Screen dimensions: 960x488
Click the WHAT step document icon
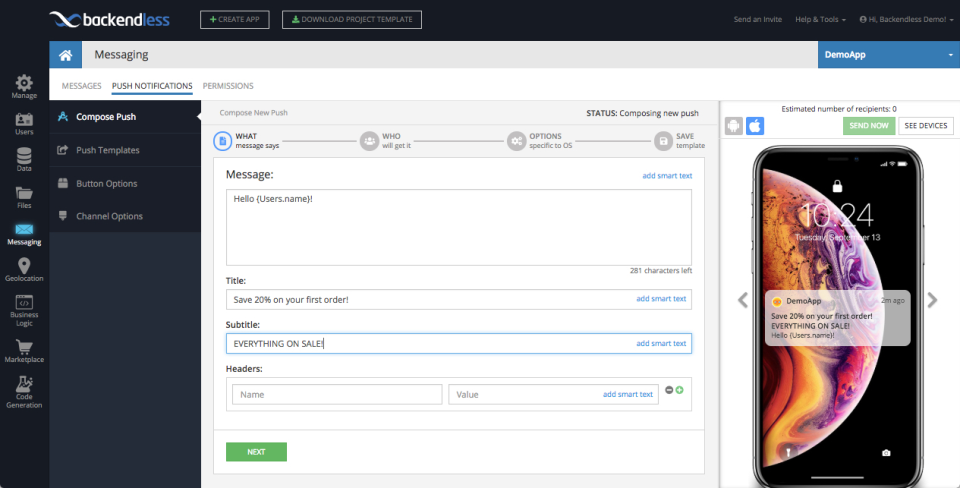tap(222, 141)
